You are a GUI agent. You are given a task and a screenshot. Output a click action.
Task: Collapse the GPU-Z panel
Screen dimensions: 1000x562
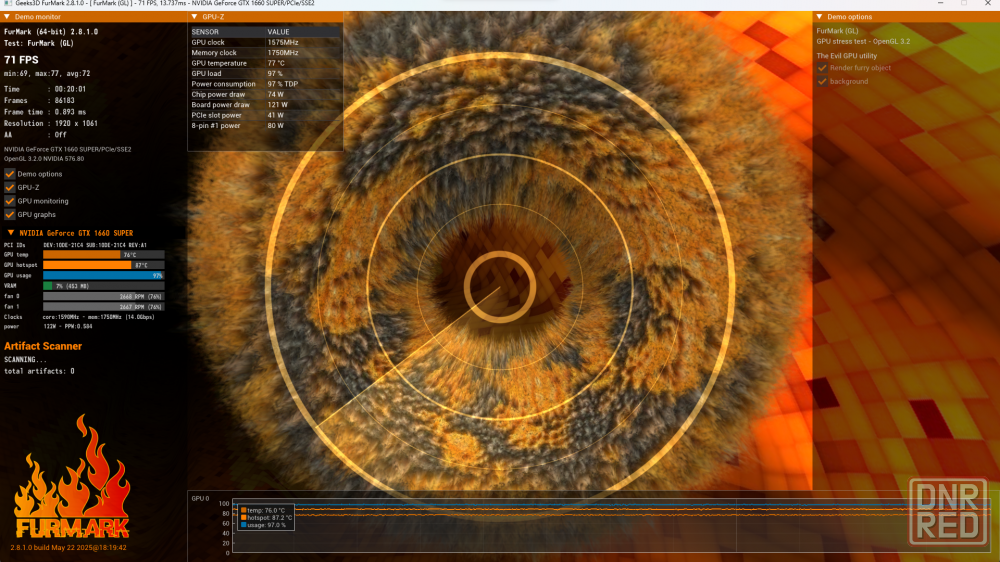[x=195, y=17]
